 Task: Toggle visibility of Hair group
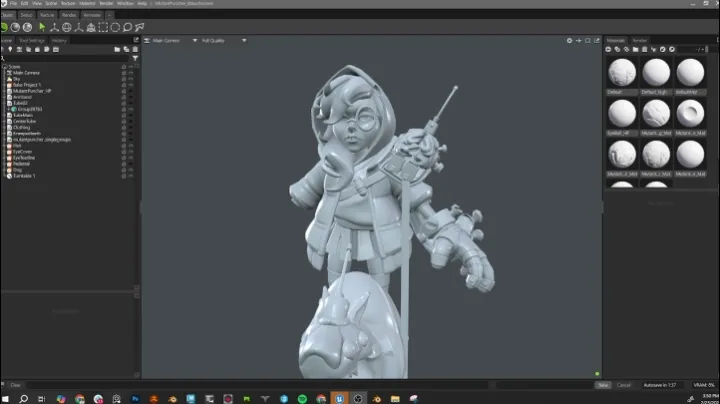[x=131, y=146]
